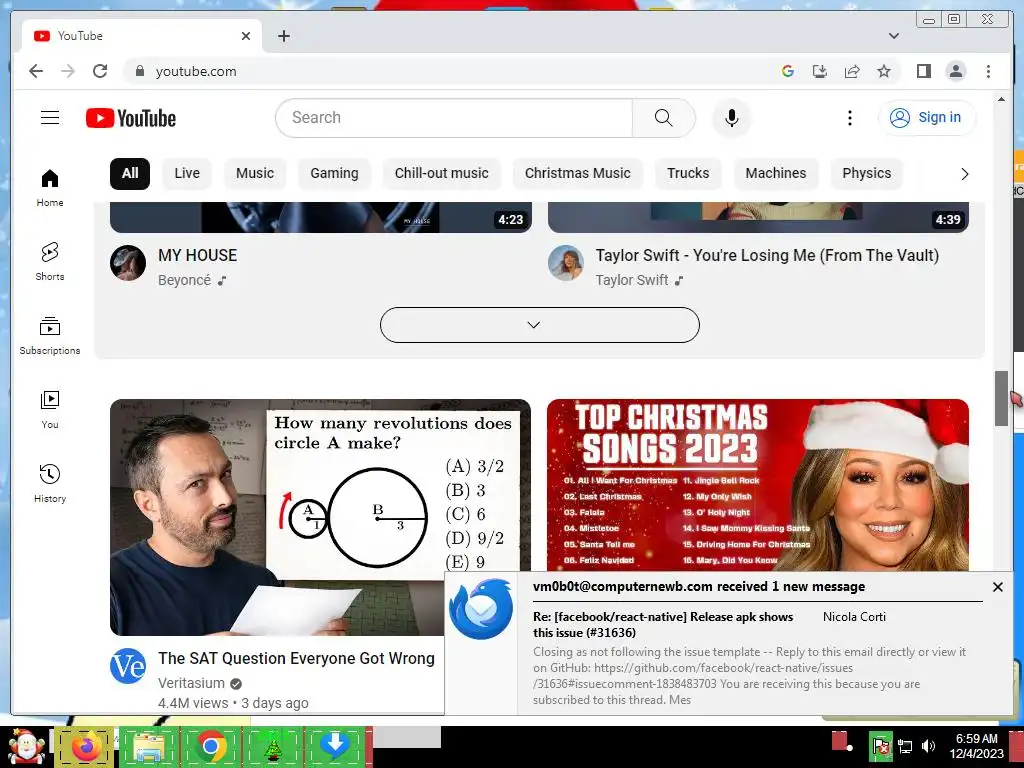Open the Chrome profile avatar

(x=955, y=71)
